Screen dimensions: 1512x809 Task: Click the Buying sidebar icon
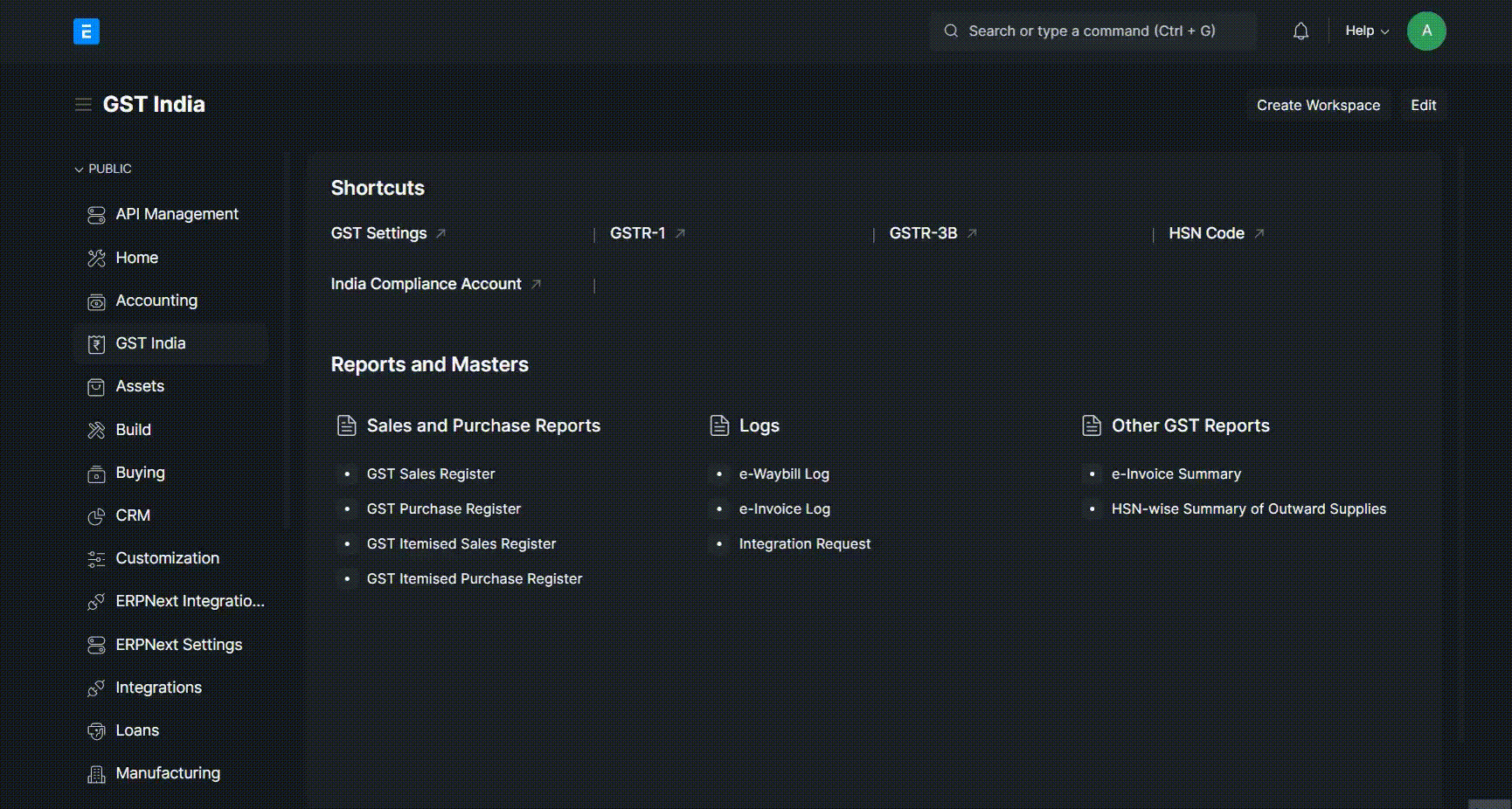coord(96,474)
